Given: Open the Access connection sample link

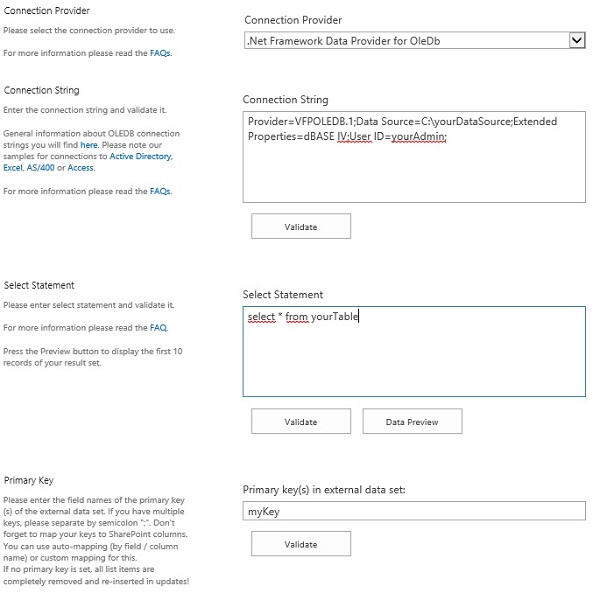Looking at the screenshot, I should (x=81, y=168).
